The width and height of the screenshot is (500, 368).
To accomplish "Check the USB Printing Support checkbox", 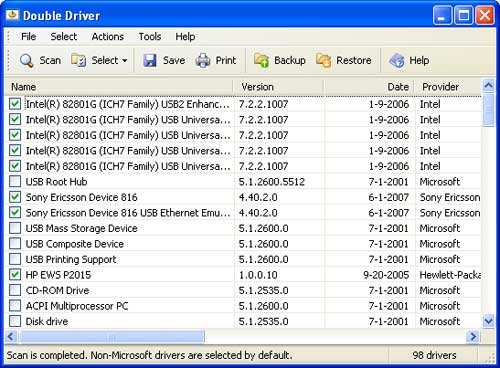I will pos(15,259).
